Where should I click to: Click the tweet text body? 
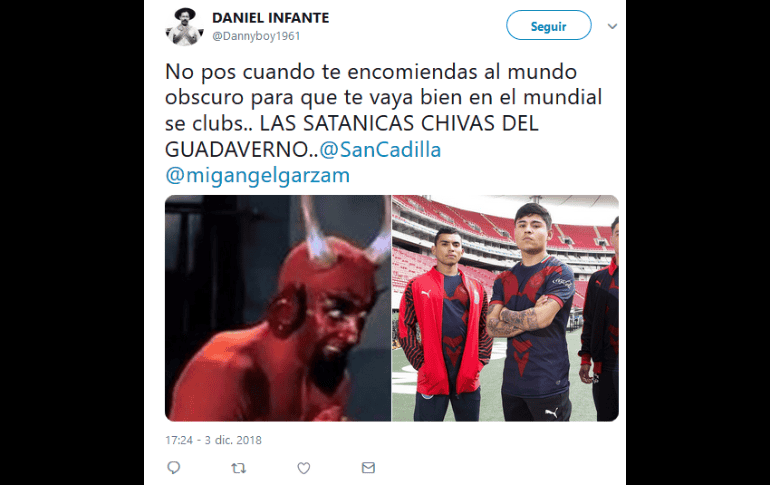point(384,123)
